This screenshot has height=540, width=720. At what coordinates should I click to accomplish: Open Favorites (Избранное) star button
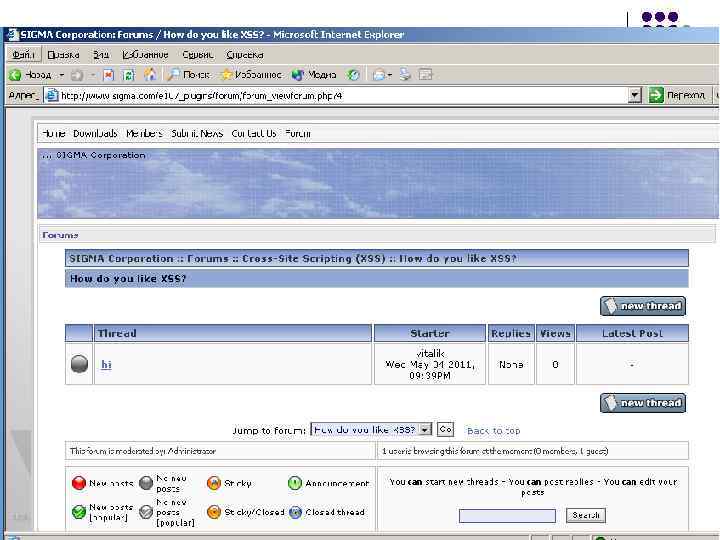[x=251, y=75]
